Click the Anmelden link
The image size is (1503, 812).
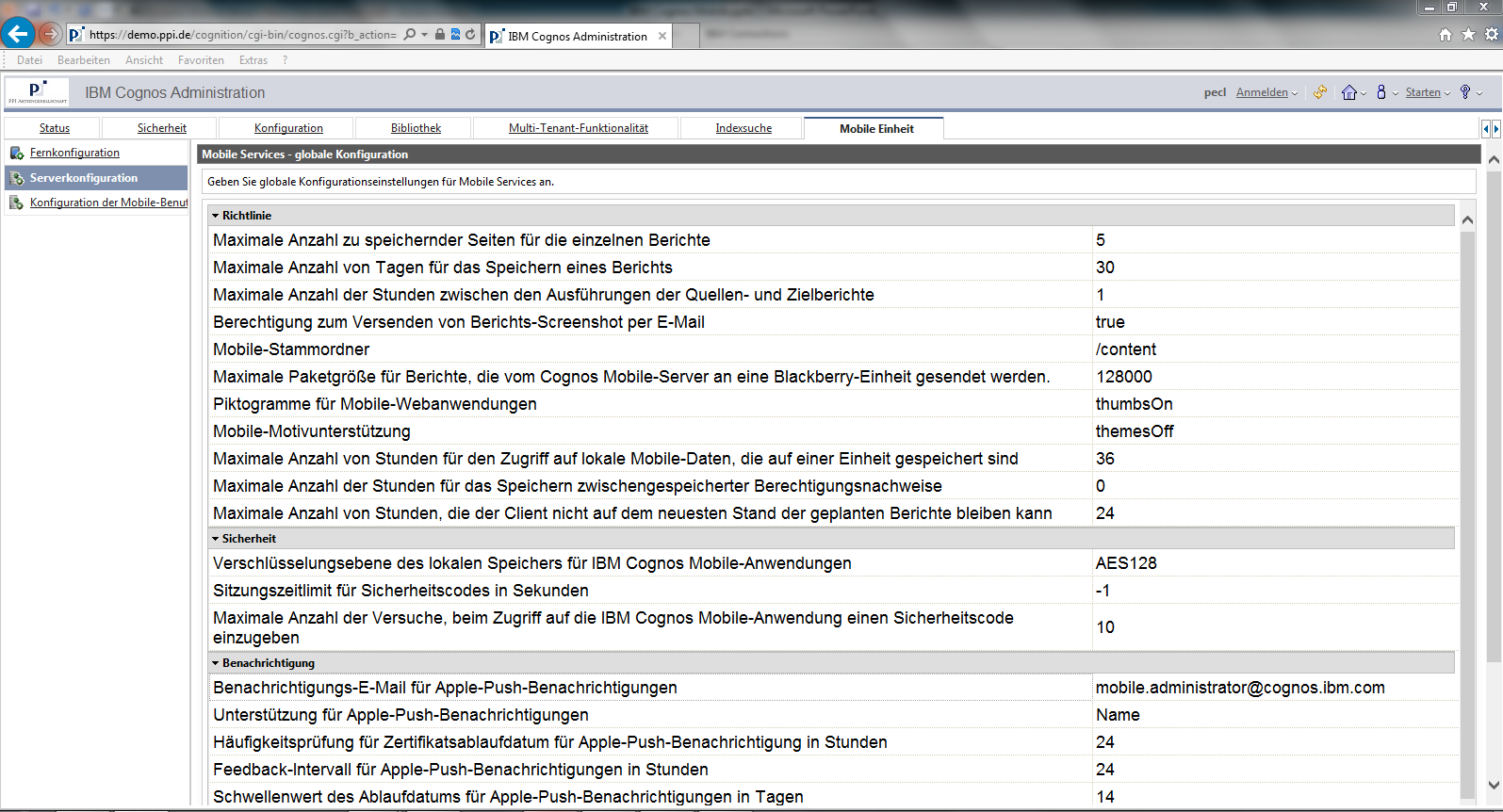tap(1262, 92)
